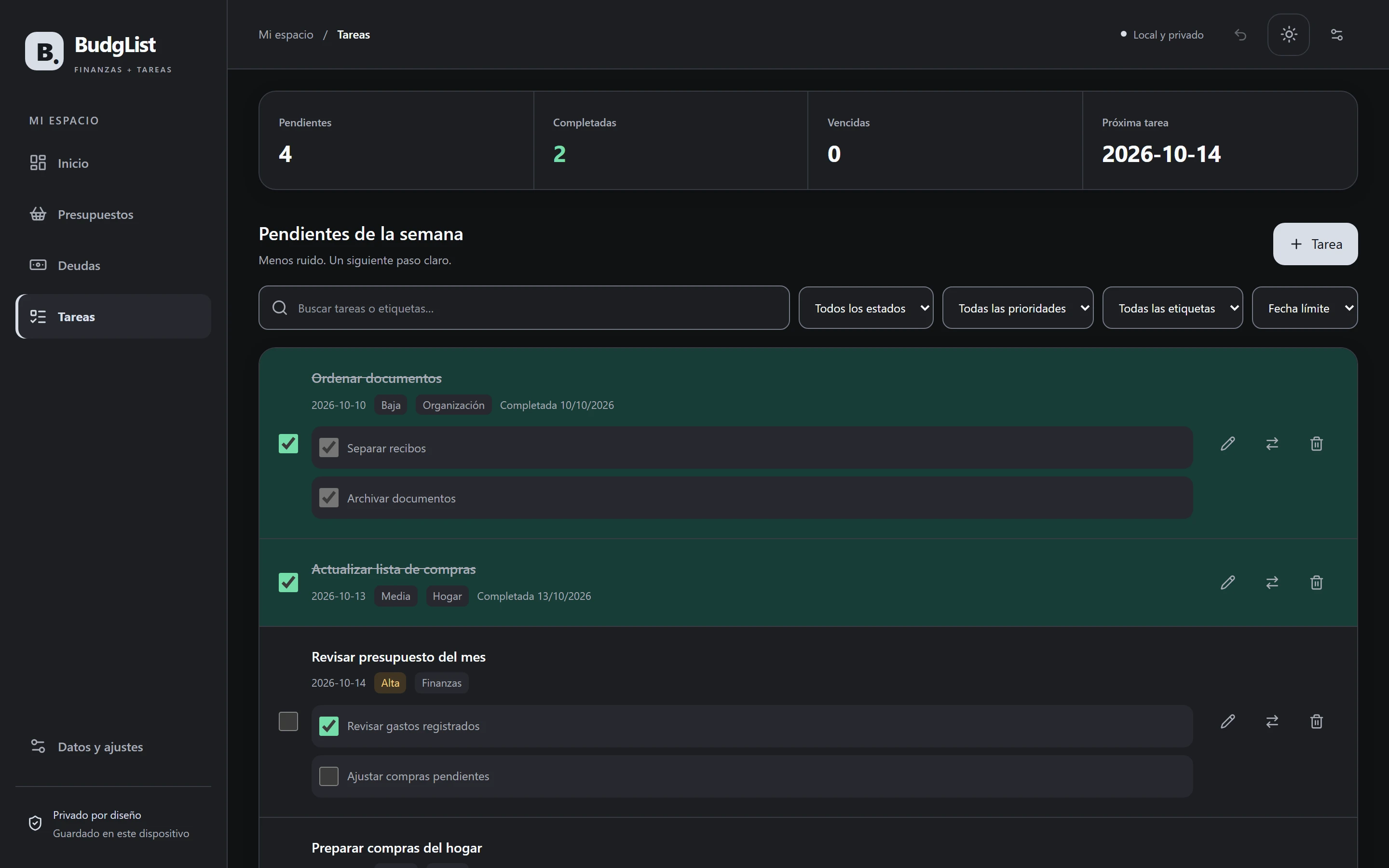The height and width of the screenshot is (868, 1389).
Task: Click the search magnifier icon
Action: tap(280, 308)
